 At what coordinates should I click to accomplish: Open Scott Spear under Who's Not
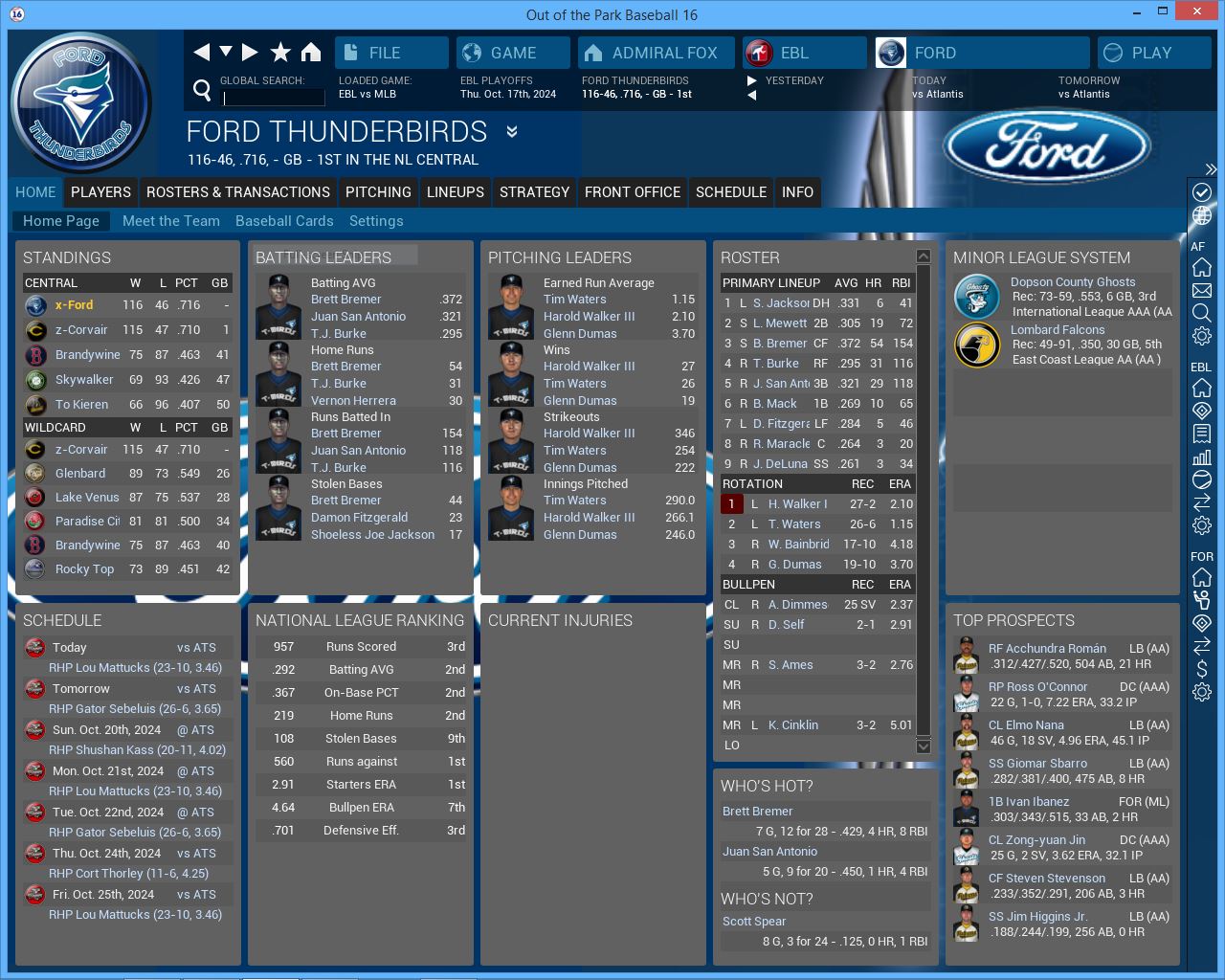pyautogui.click(x=754, y=922)
